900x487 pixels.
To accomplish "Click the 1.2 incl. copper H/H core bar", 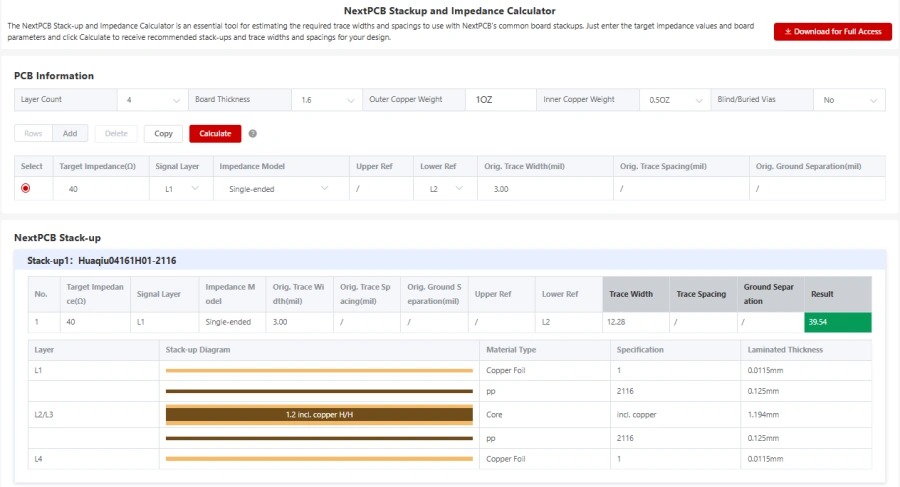I will pos(319,415).
